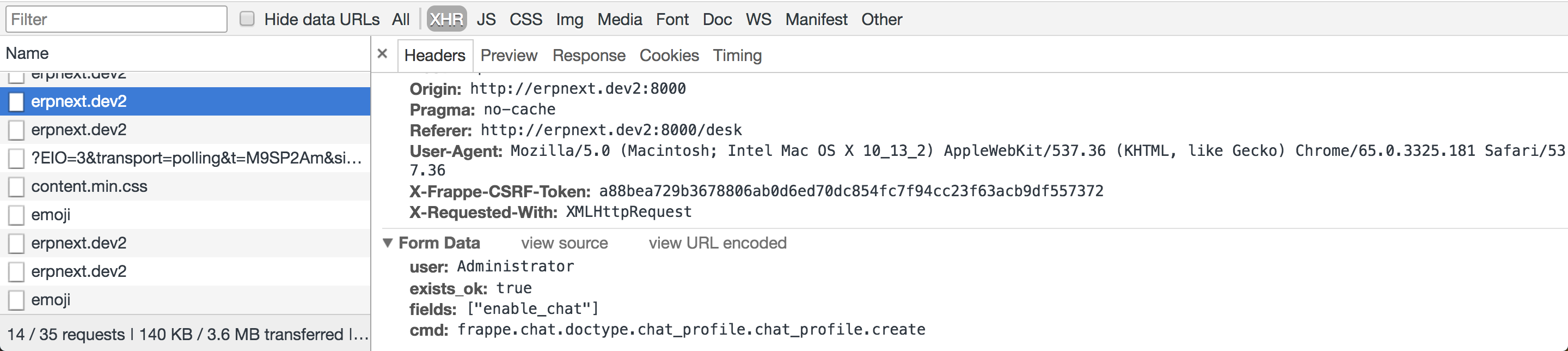Filter requests by Font type
This screenshot has width=1568, height=351.
coord(672,19)
